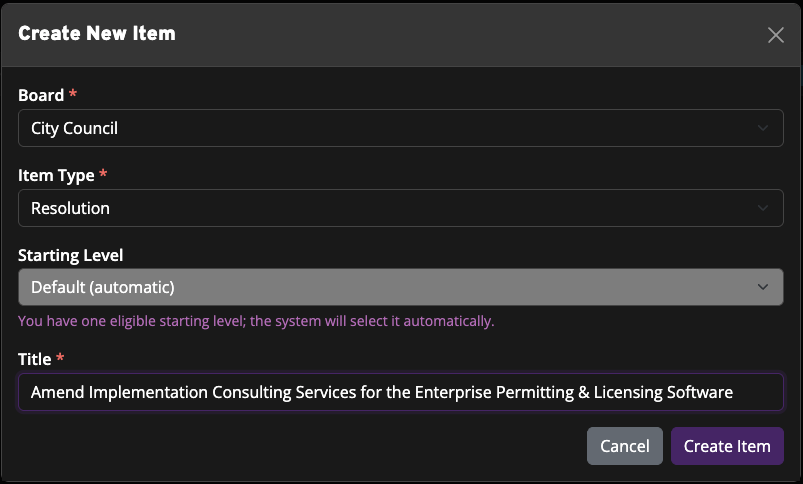The width and height of the screenshot is (803, 484).
Task: Click the eligible starting level helper text
Action: coord(256,321)
